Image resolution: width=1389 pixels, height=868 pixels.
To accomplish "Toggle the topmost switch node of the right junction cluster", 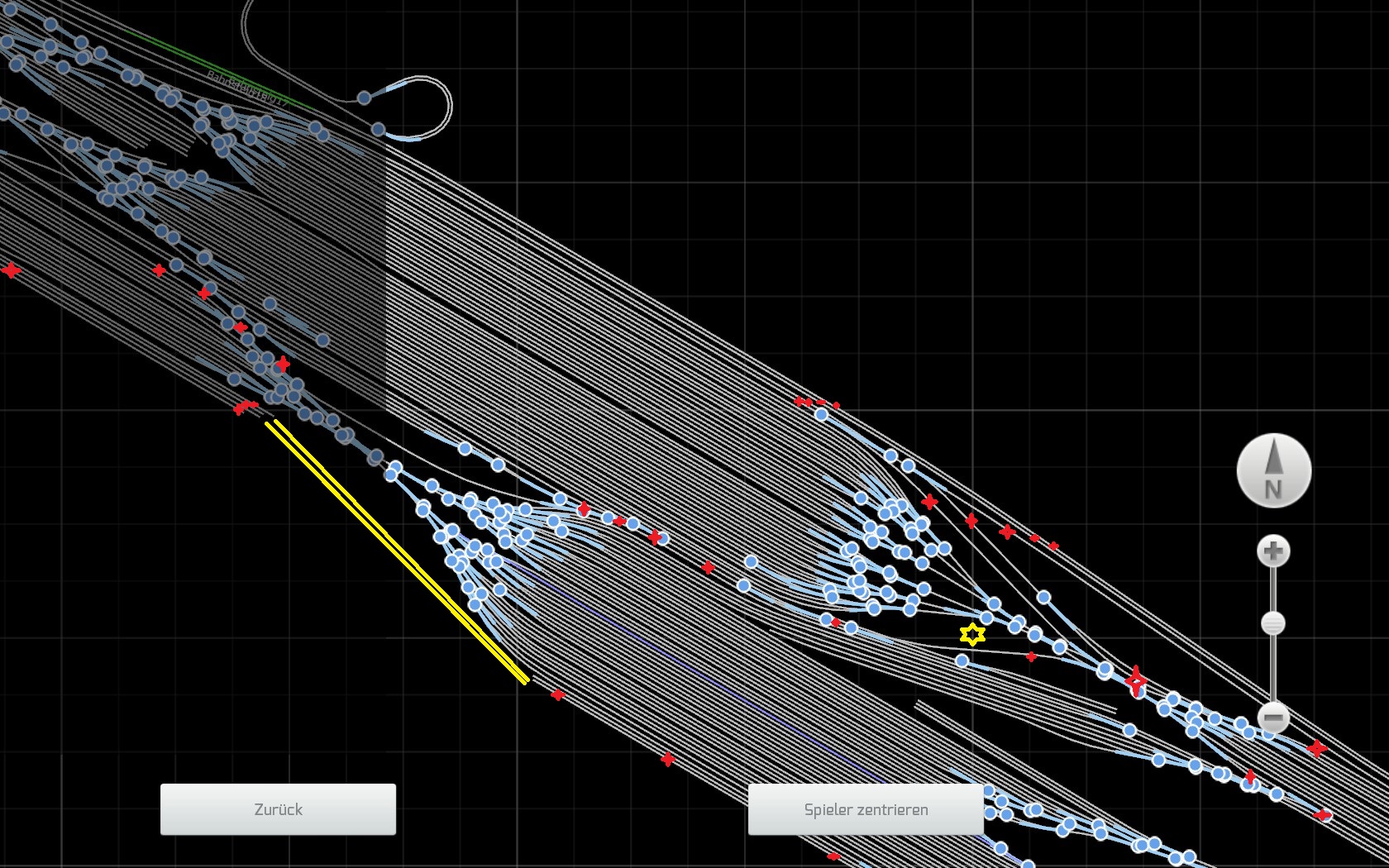I will 821,414.
